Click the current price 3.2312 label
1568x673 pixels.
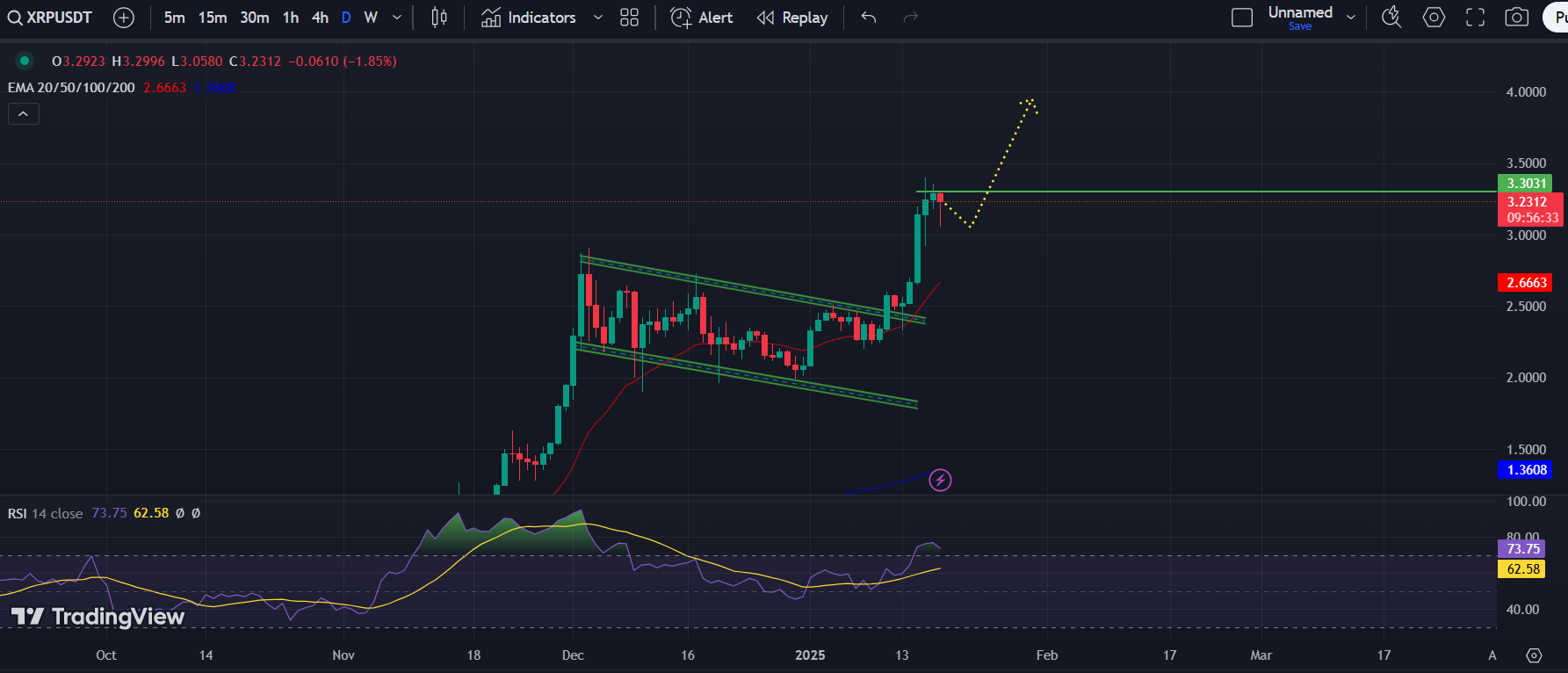click(1530, 210)
